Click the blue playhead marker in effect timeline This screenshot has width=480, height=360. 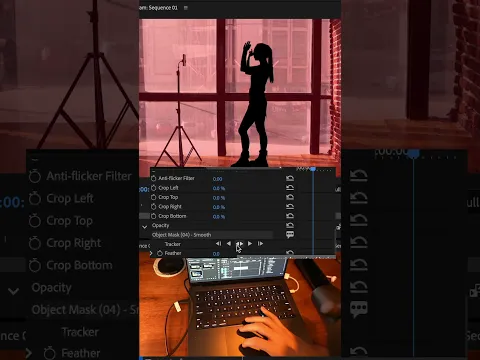[x=313, y=169]
